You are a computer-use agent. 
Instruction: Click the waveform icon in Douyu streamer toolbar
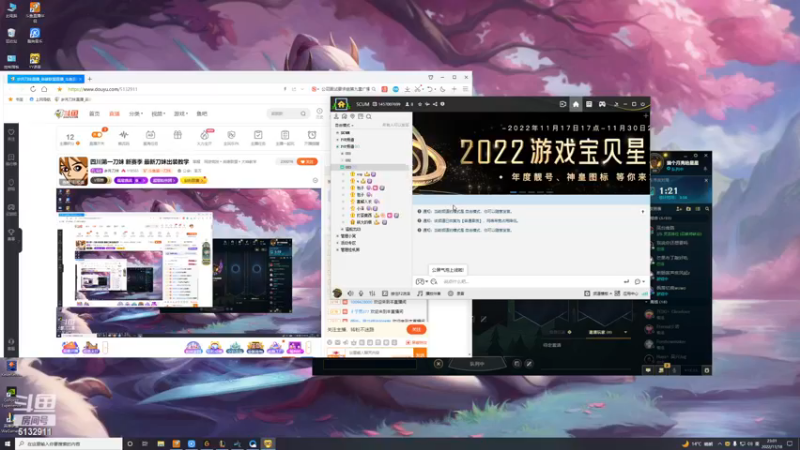[x=123, y=137]
